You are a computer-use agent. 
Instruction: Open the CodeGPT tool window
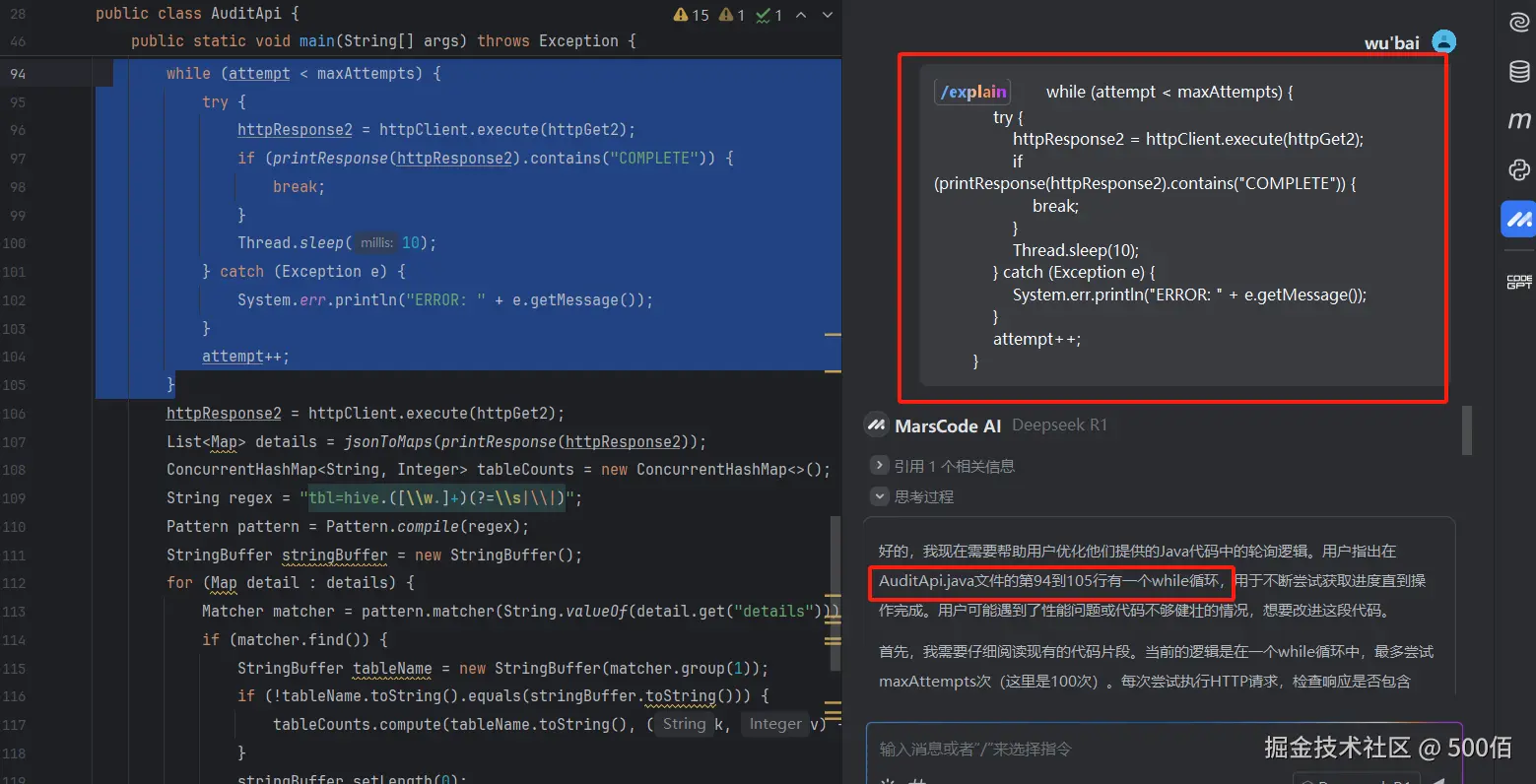coord(1519,282)
